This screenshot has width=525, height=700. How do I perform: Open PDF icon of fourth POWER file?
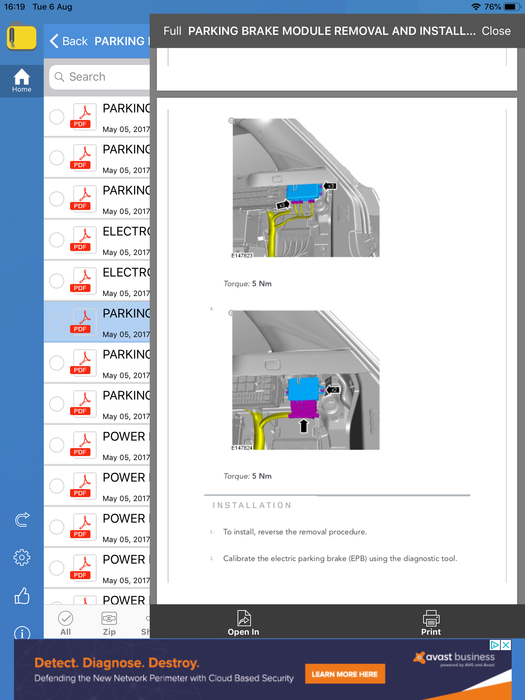coord(83,568)
